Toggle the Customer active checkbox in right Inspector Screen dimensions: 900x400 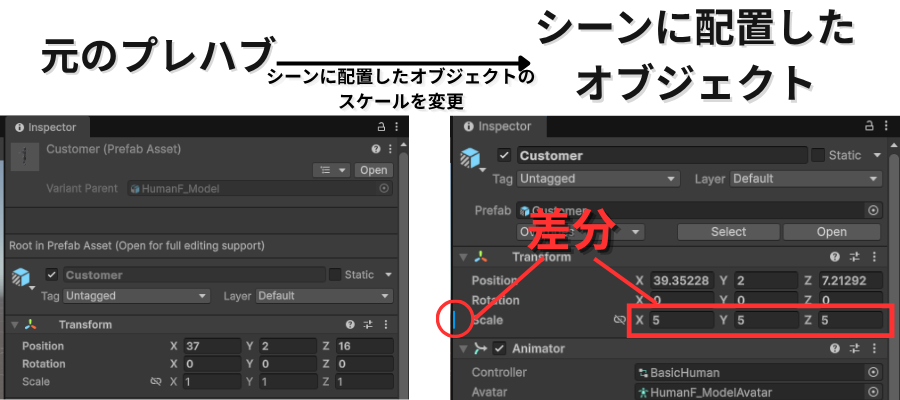tap(504, 156)
